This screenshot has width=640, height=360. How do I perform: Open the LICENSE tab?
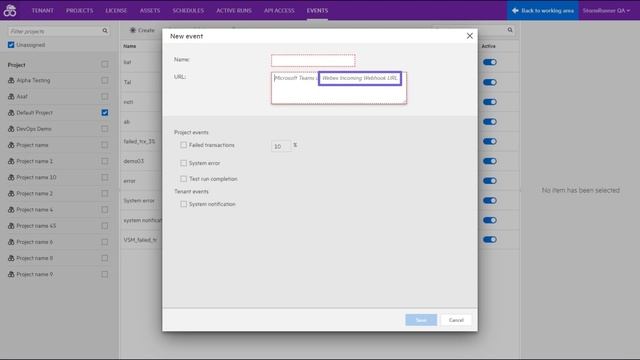point(116,11)
